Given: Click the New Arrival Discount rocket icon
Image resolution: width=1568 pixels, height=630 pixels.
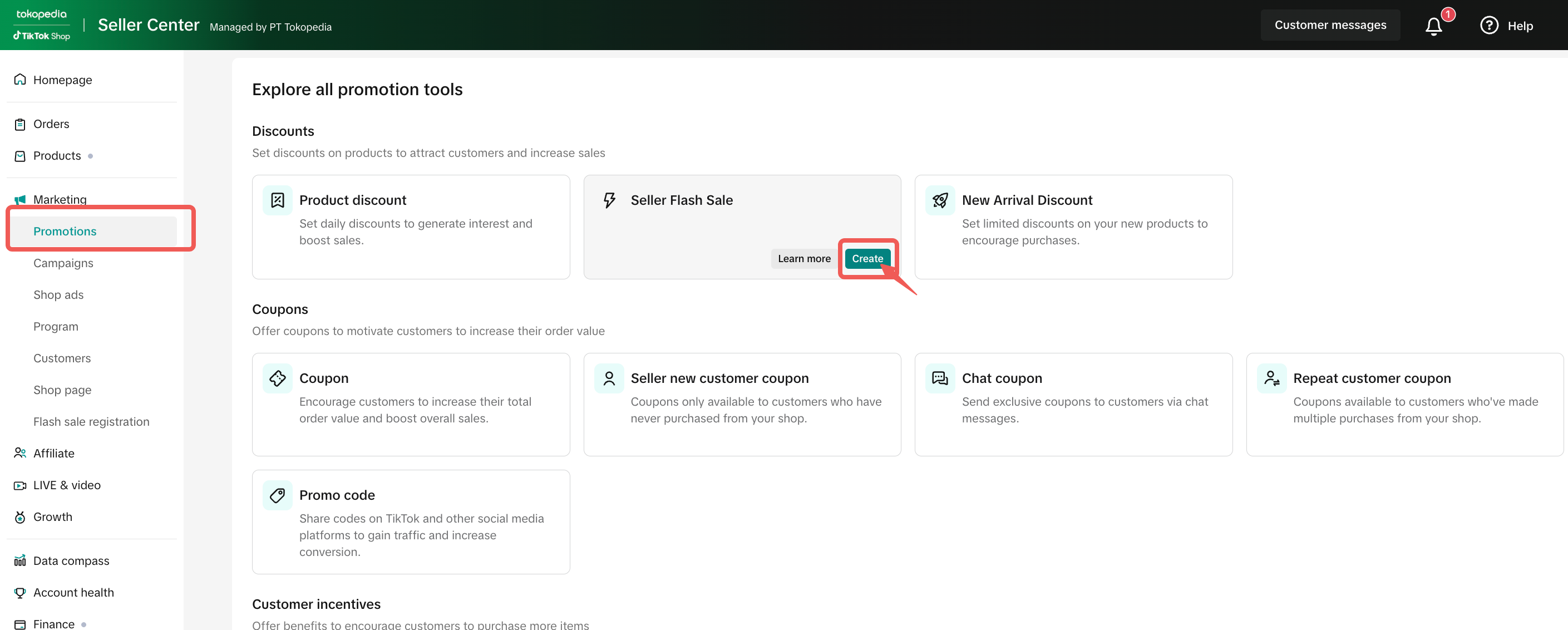Looking at the screenshot, I should (x=940, y=200).
